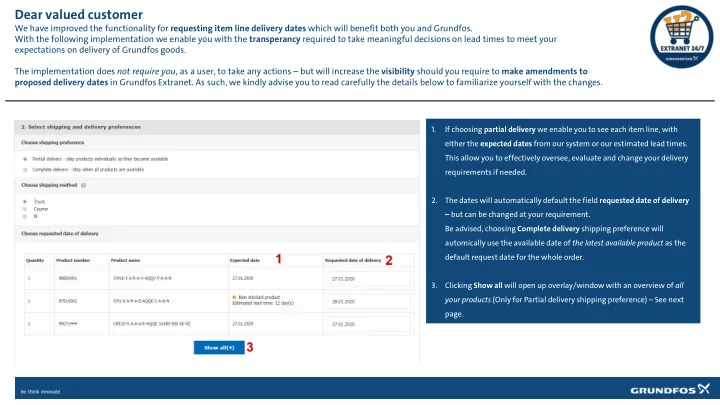720x405 pixels.
Task: Click the Quantity column header
Action: (x=35, y=260)
